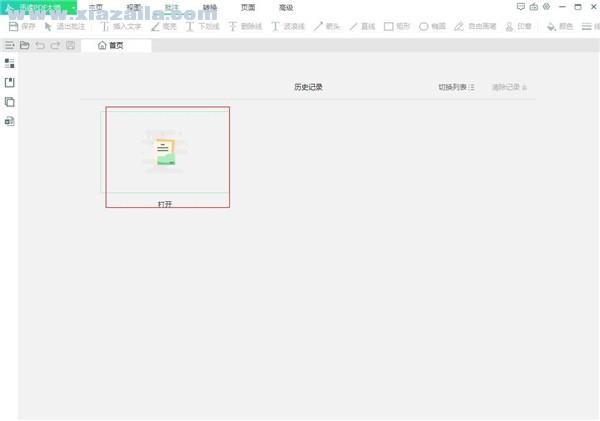Click the 保存 save tool
Screen dimensions: 600x421
click(22, 26)
